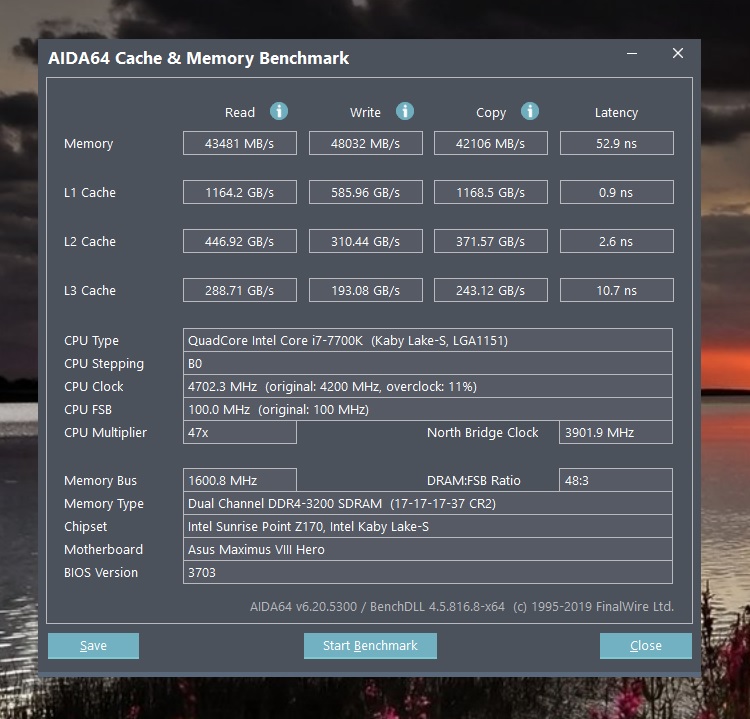Click BIOS Version field 3703

pyautogui.click(x=428, y=572)
